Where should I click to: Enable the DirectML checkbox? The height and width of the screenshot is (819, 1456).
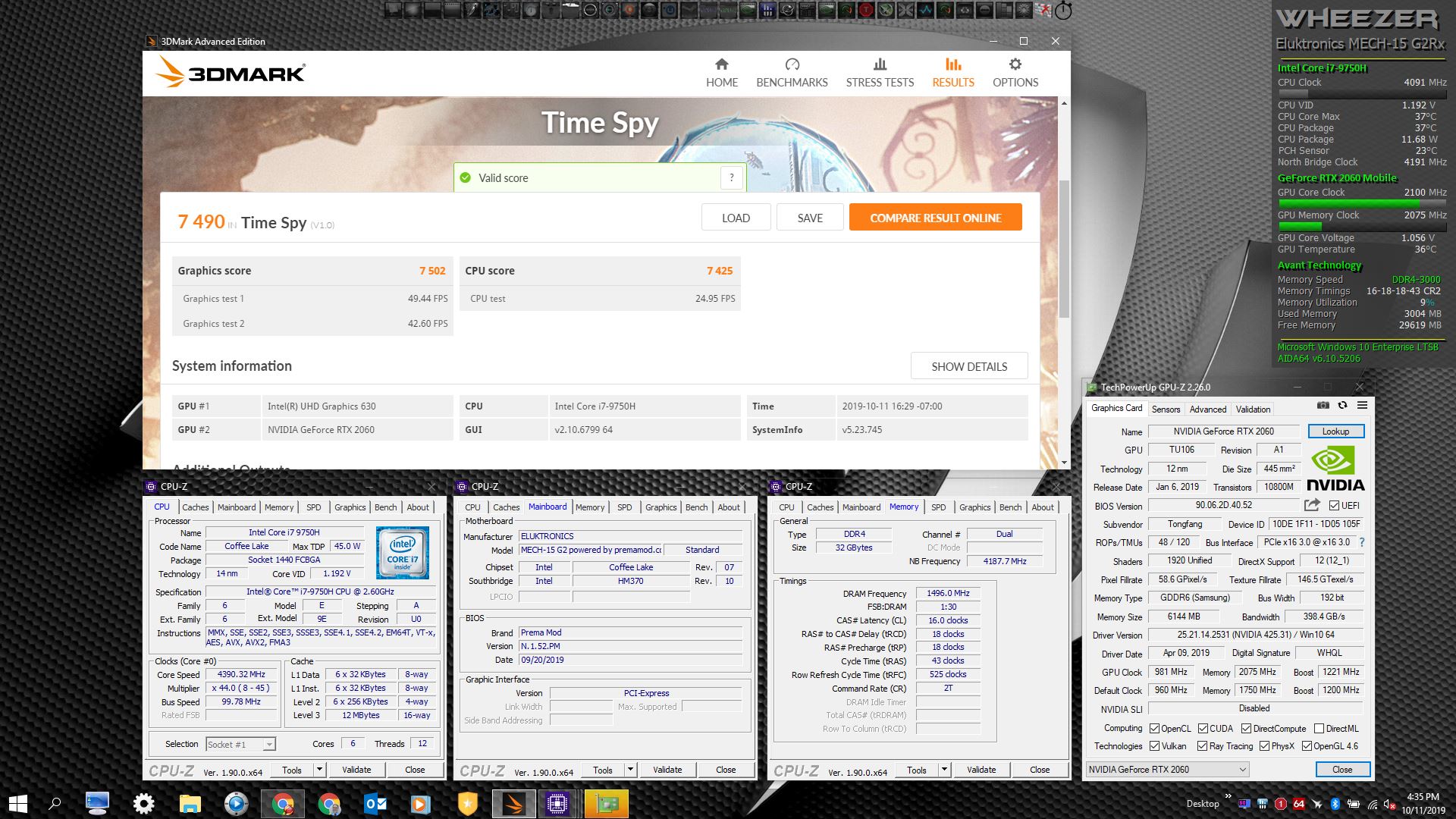[x=1319, y=728]
